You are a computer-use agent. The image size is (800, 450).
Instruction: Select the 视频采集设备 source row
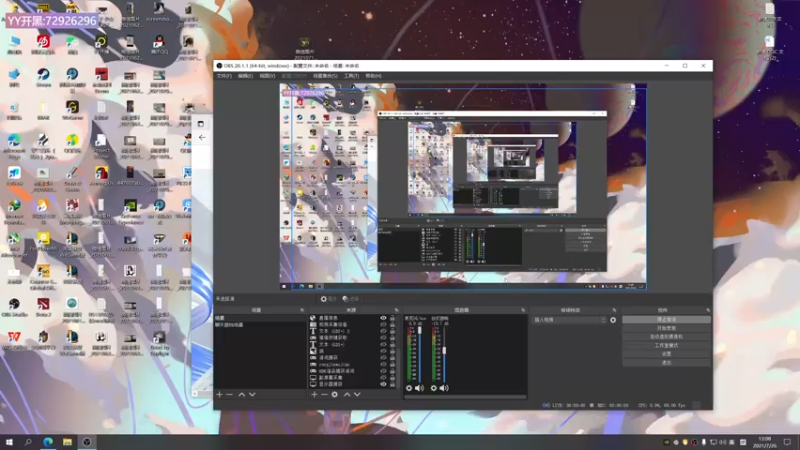[353, 324]
